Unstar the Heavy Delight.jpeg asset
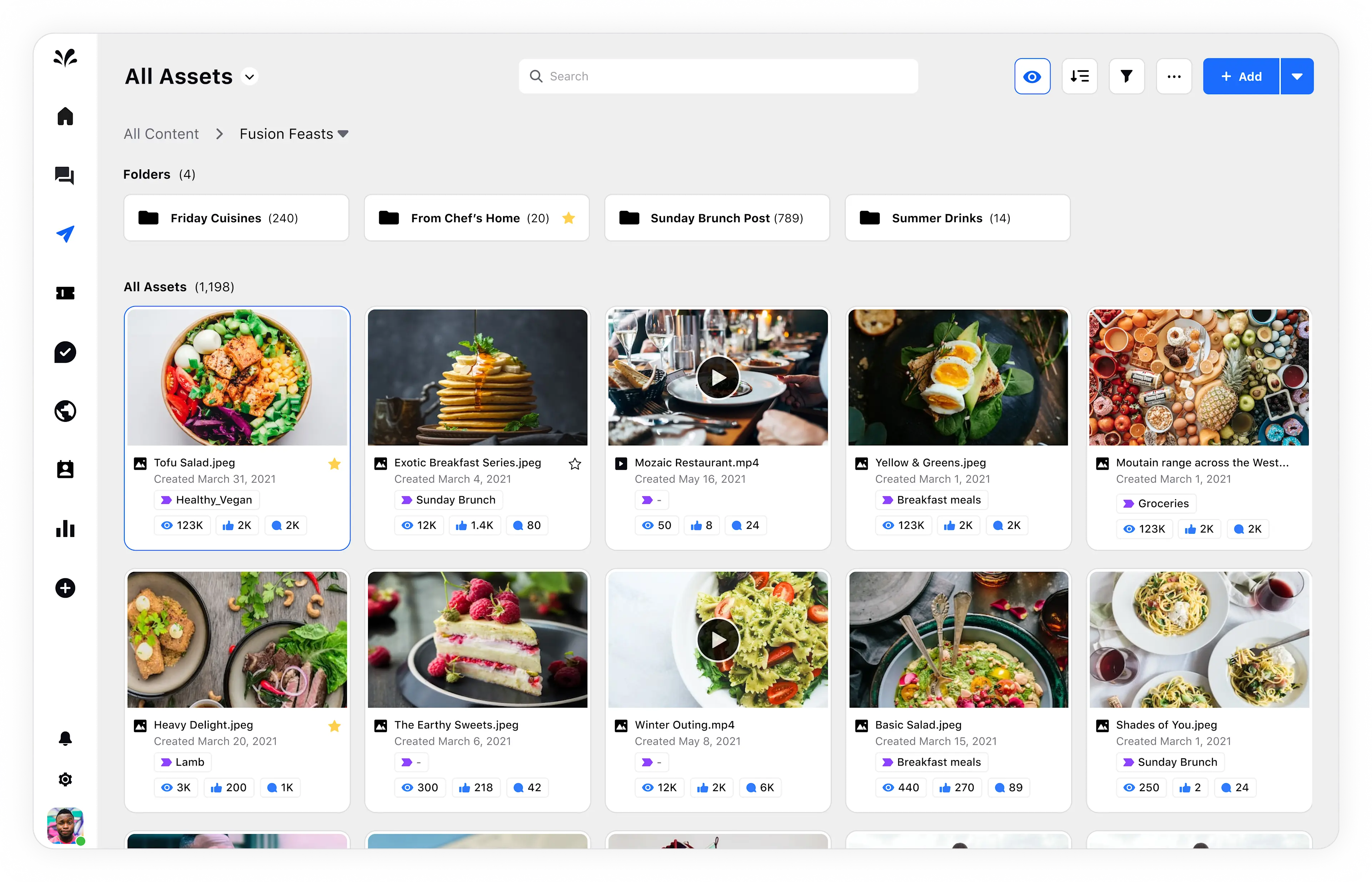The height and width of the screenshot is (882, 1372). [334, 726]
